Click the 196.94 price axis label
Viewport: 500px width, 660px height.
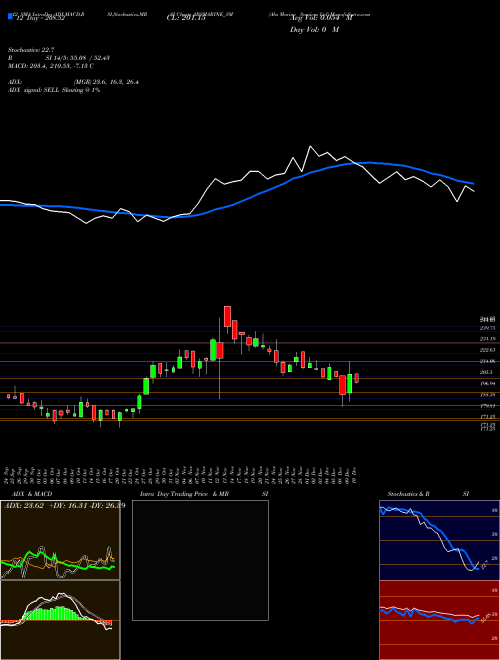tap(487, 384)
